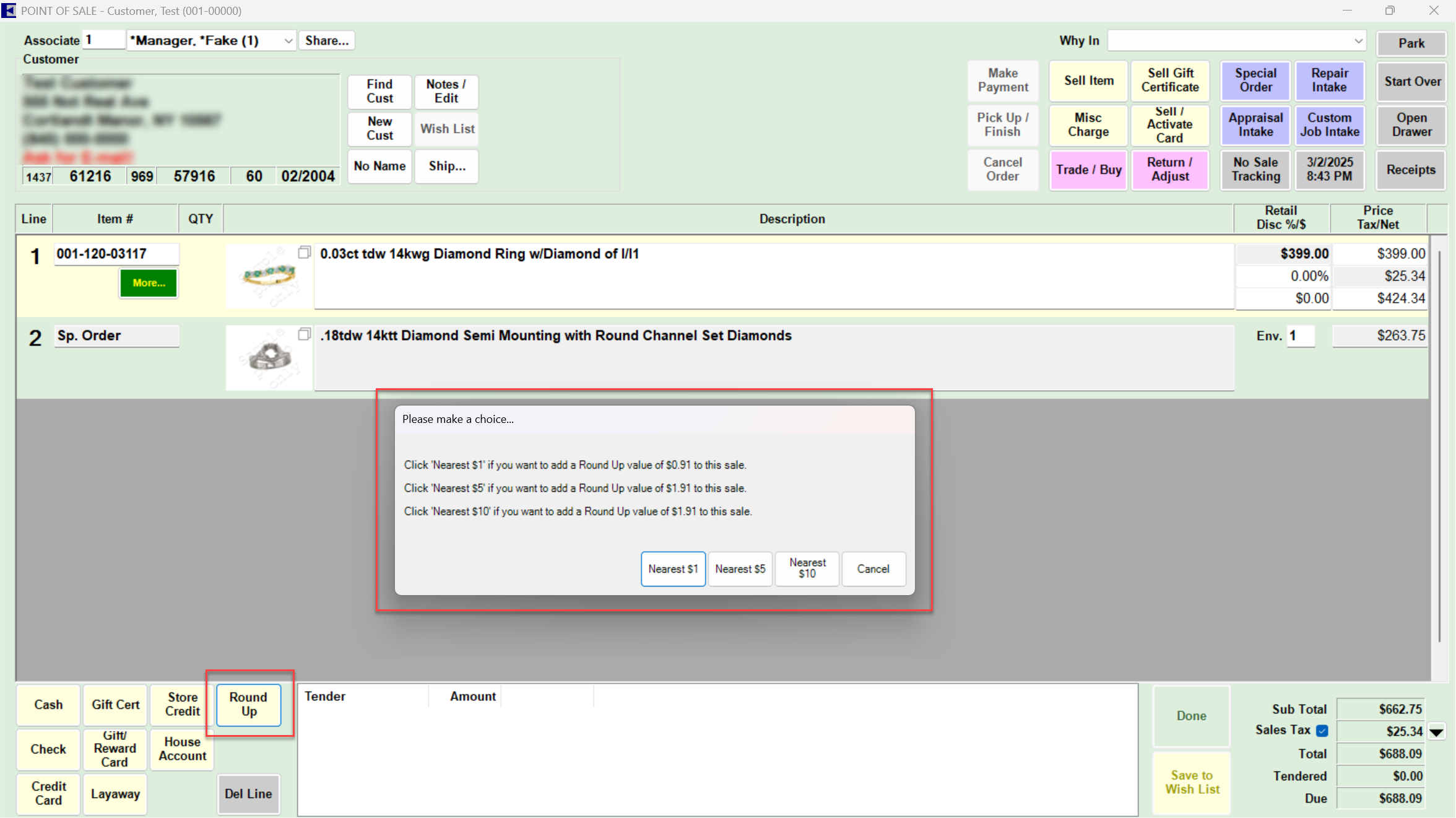Open the Associate name dropdown

(288, 41)
